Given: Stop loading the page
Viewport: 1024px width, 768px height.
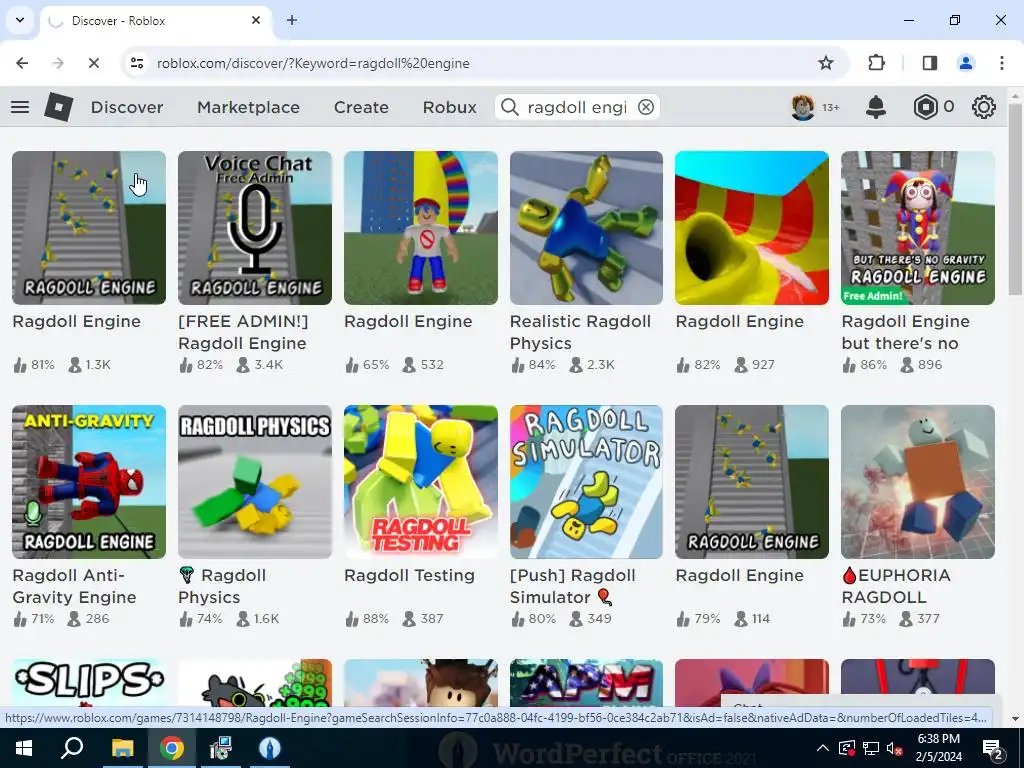Looking at the screenshot, I should coord(93,63).
